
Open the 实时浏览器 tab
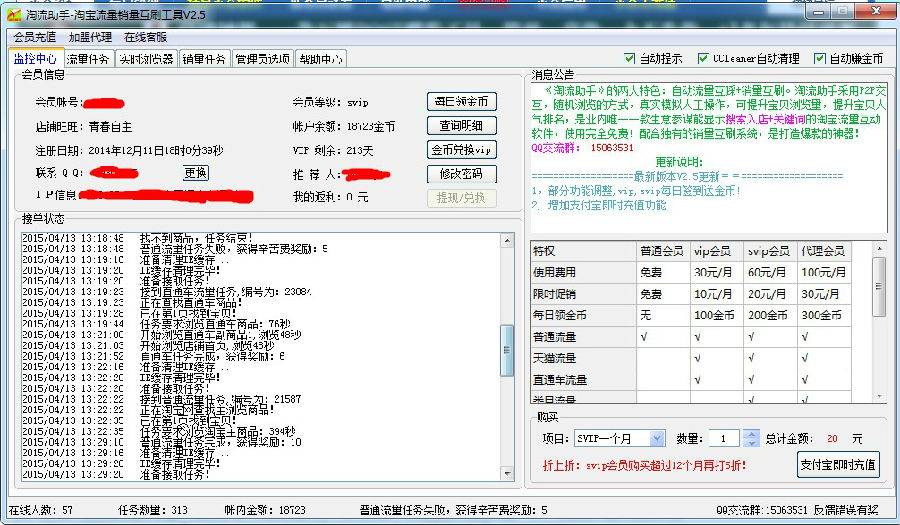coord(146,59)
